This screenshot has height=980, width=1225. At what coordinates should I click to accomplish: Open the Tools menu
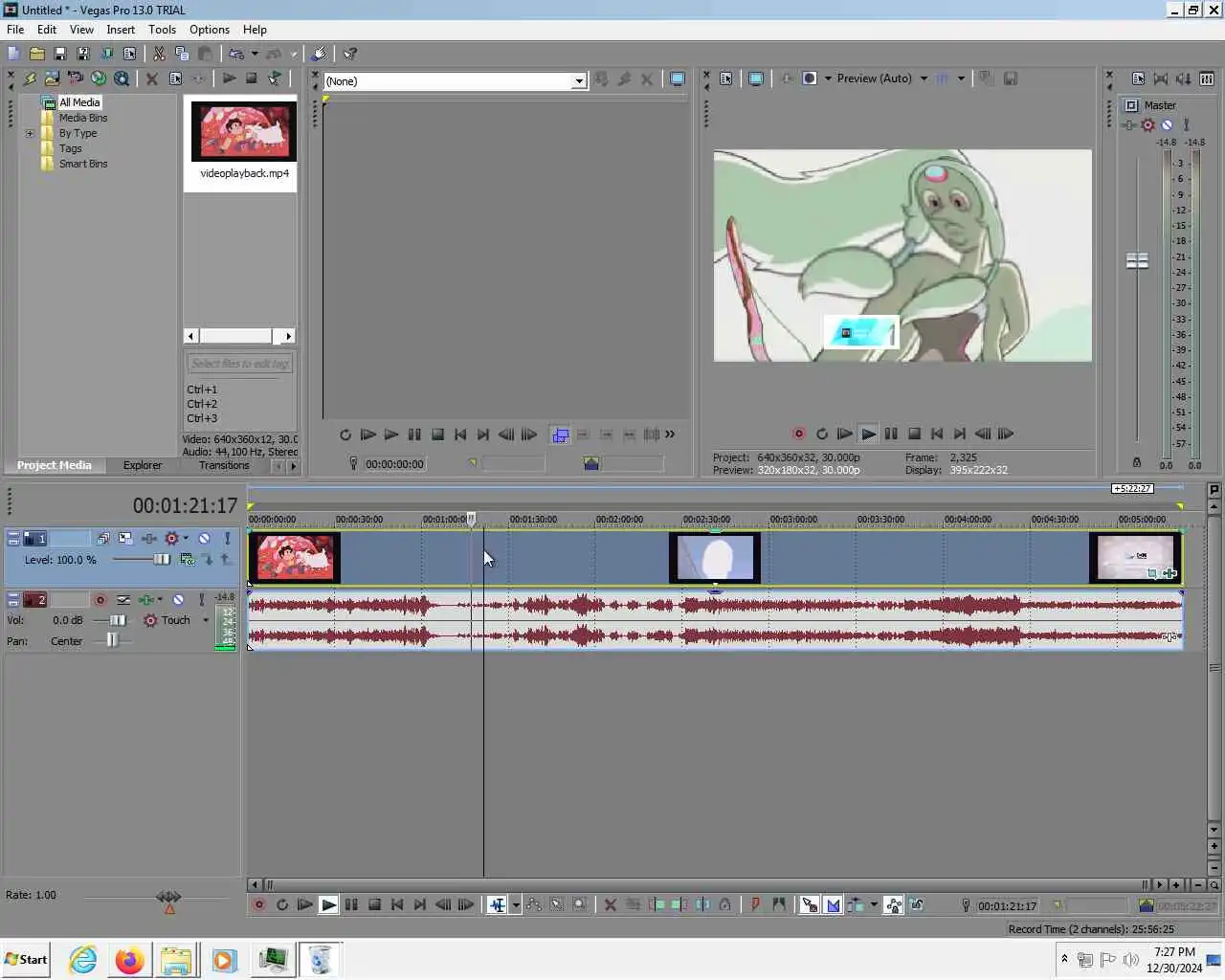pos(162,30)
